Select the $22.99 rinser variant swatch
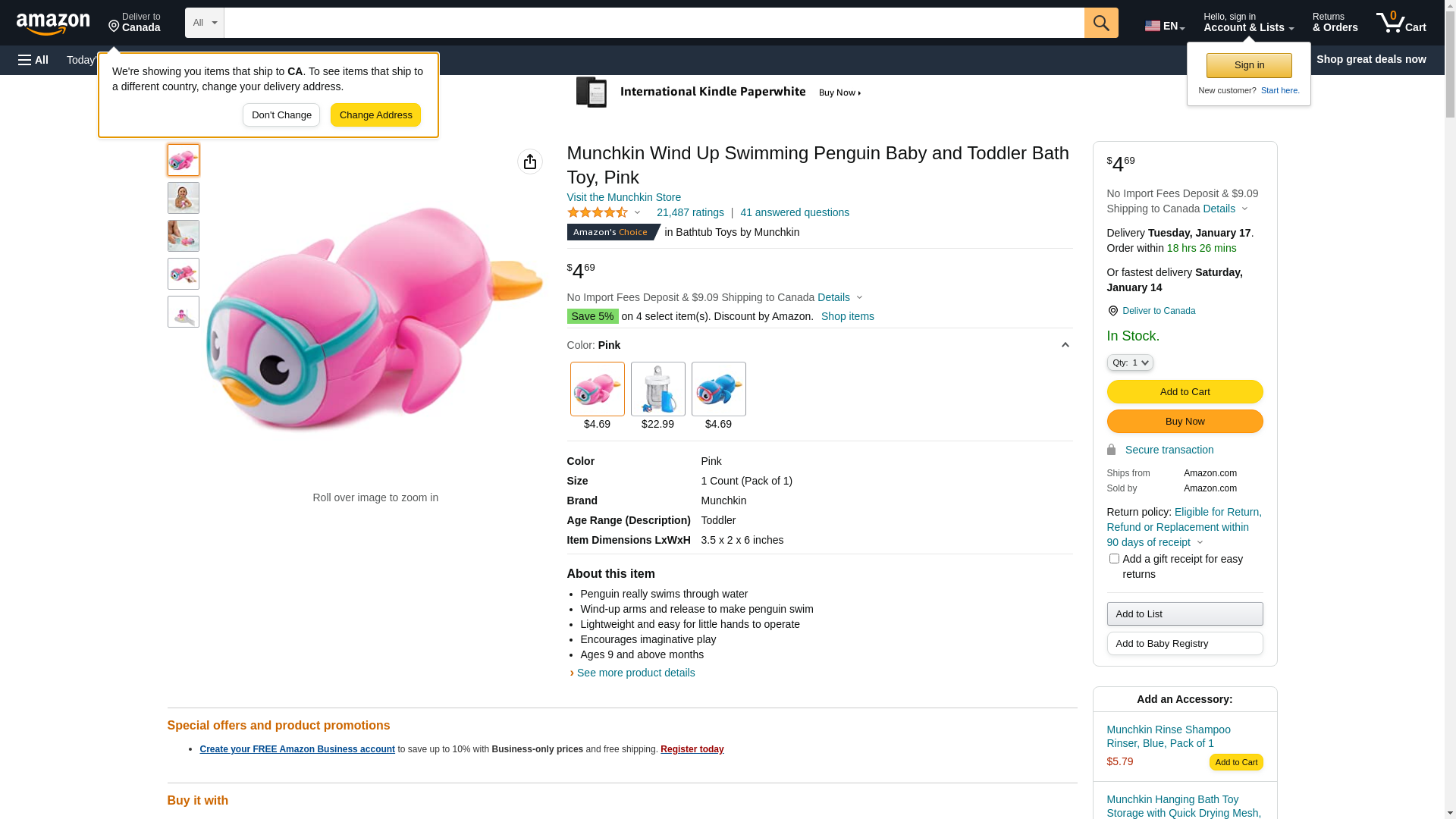The width and height of the screenshot is (1456, 819). pos(657,389)
